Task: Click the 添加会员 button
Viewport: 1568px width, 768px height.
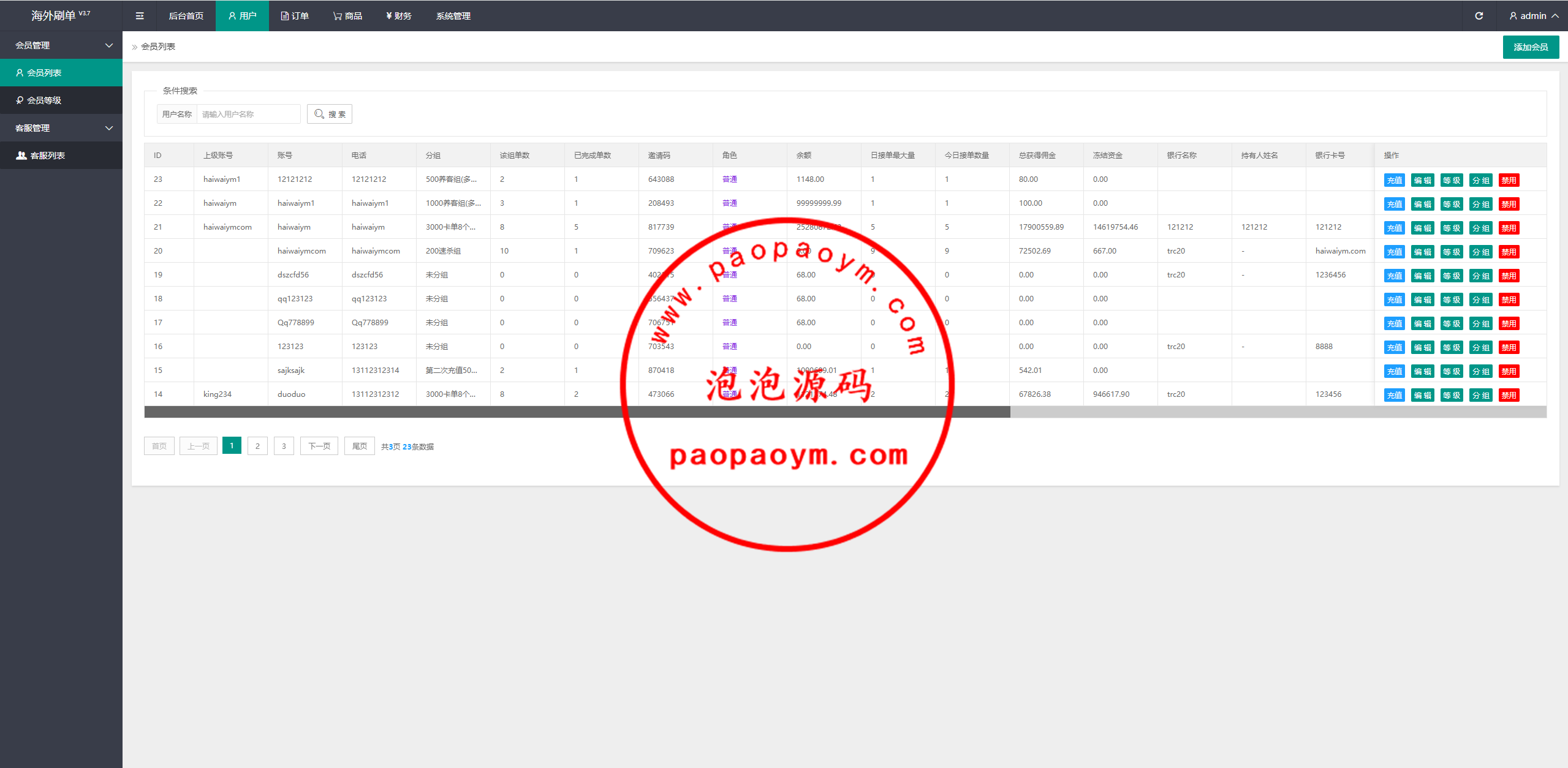Action: (1531, 47)
